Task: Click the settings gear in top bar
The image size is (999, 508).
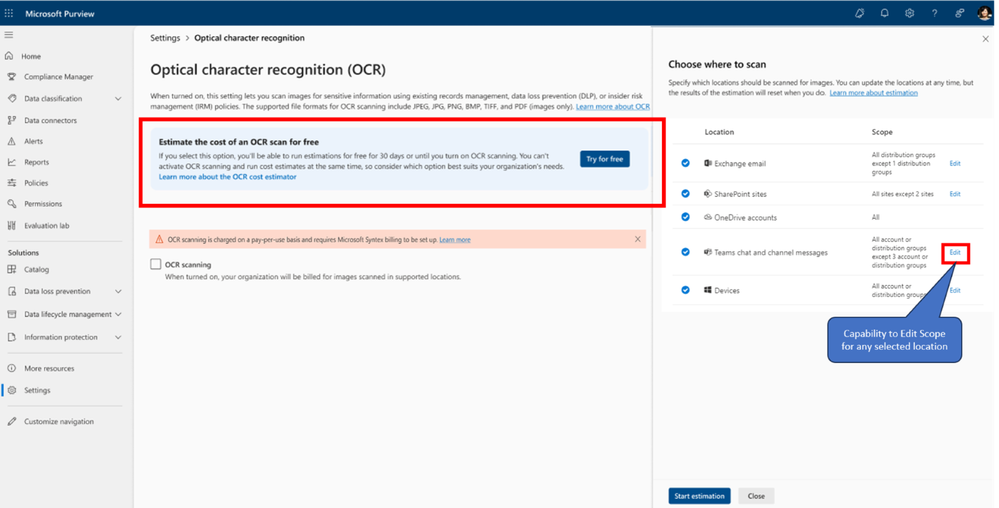Action: (909, 13)
